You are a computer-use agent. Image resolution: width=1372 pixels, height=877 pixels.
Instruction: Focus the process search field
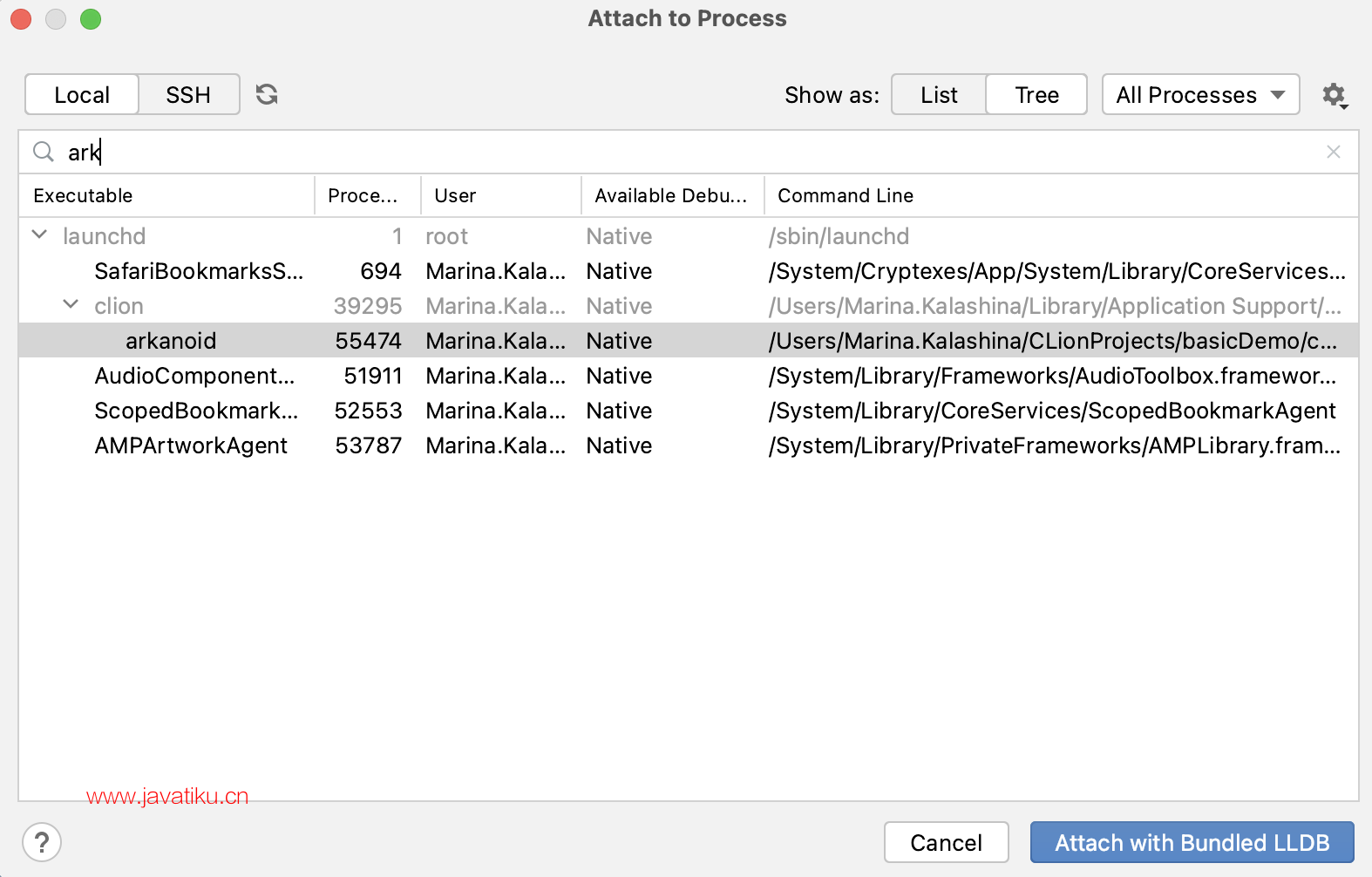coord(689,152)
